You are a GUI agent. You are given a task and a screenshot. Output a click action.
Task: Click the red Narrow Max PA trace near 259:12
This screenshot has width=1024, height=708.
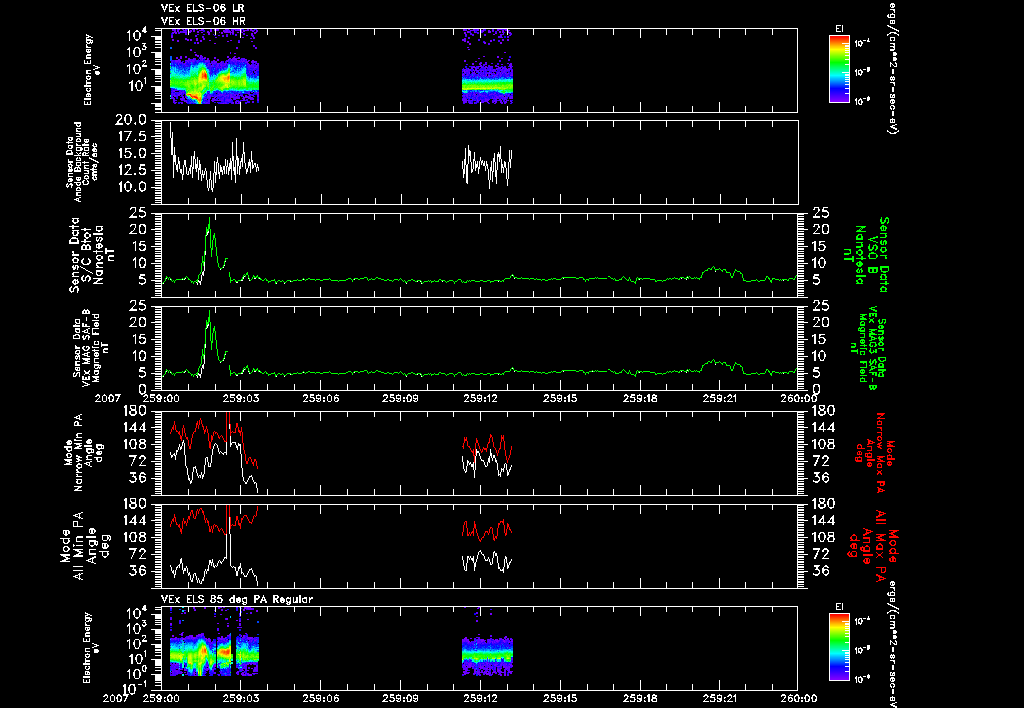(487, 447)
